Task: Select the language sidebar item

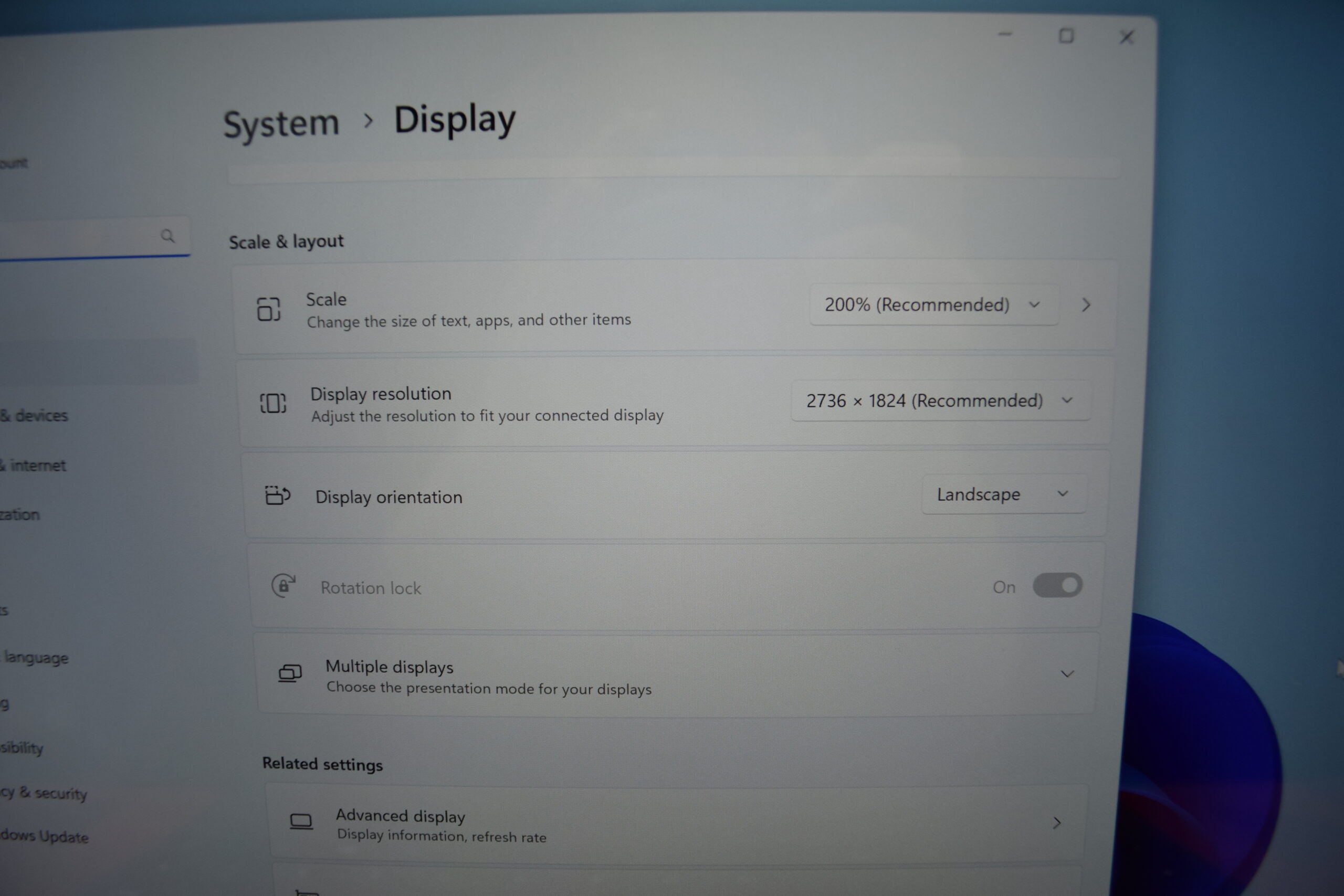Action: (35, 658)
